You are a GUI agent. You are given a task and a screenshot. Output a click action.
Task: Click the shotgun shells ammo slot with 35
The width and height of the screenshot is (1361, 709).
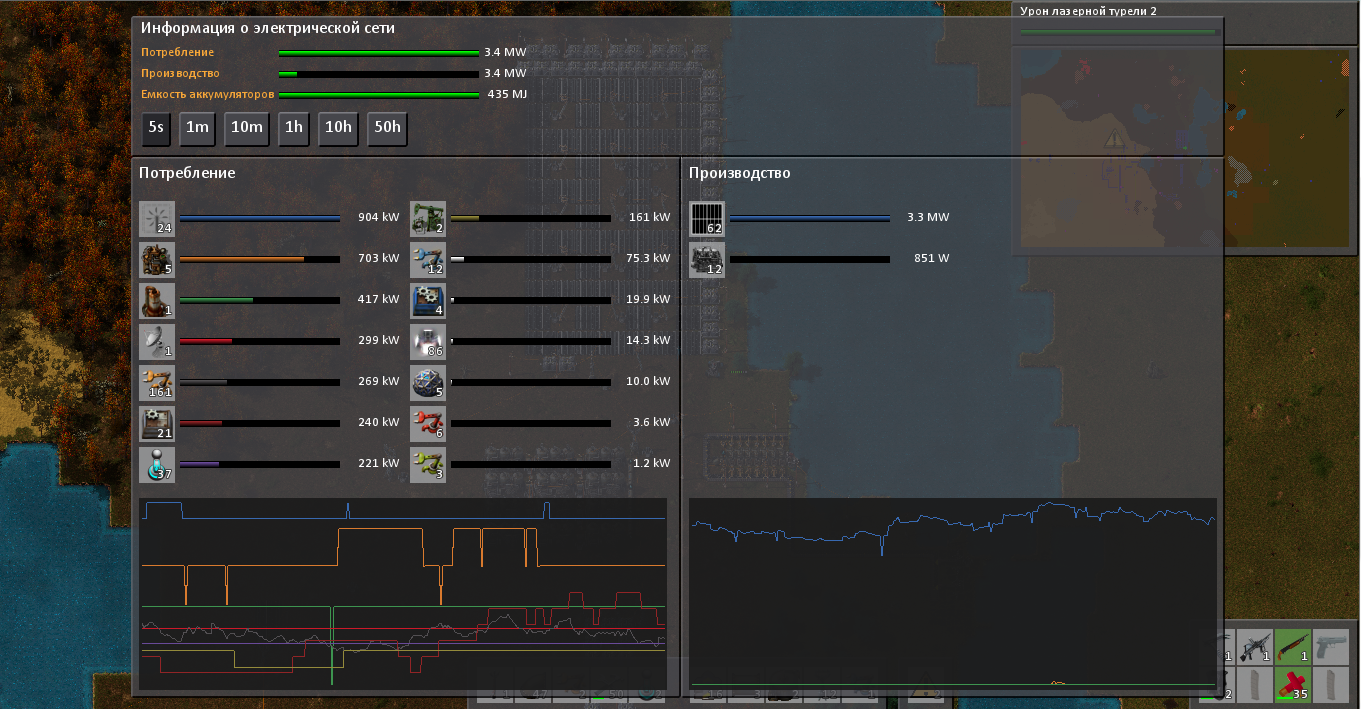[x=1293, y=684]
